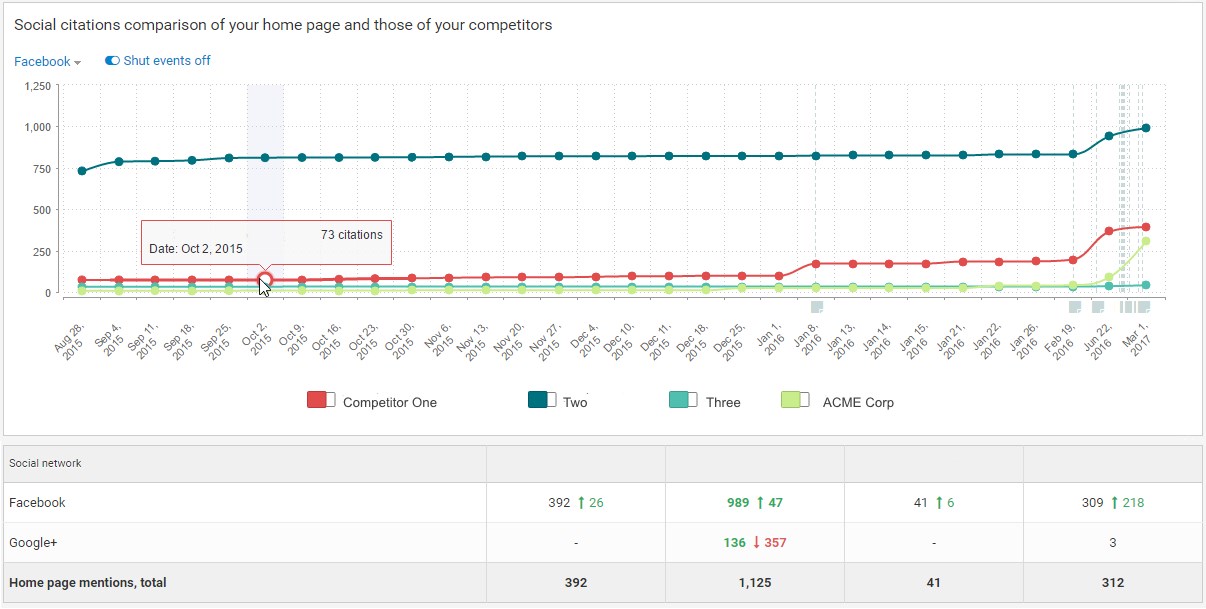1206x609 pixels.
Task: Click the Feb 19, 2016 event marker
Action: pos(1075,307)
